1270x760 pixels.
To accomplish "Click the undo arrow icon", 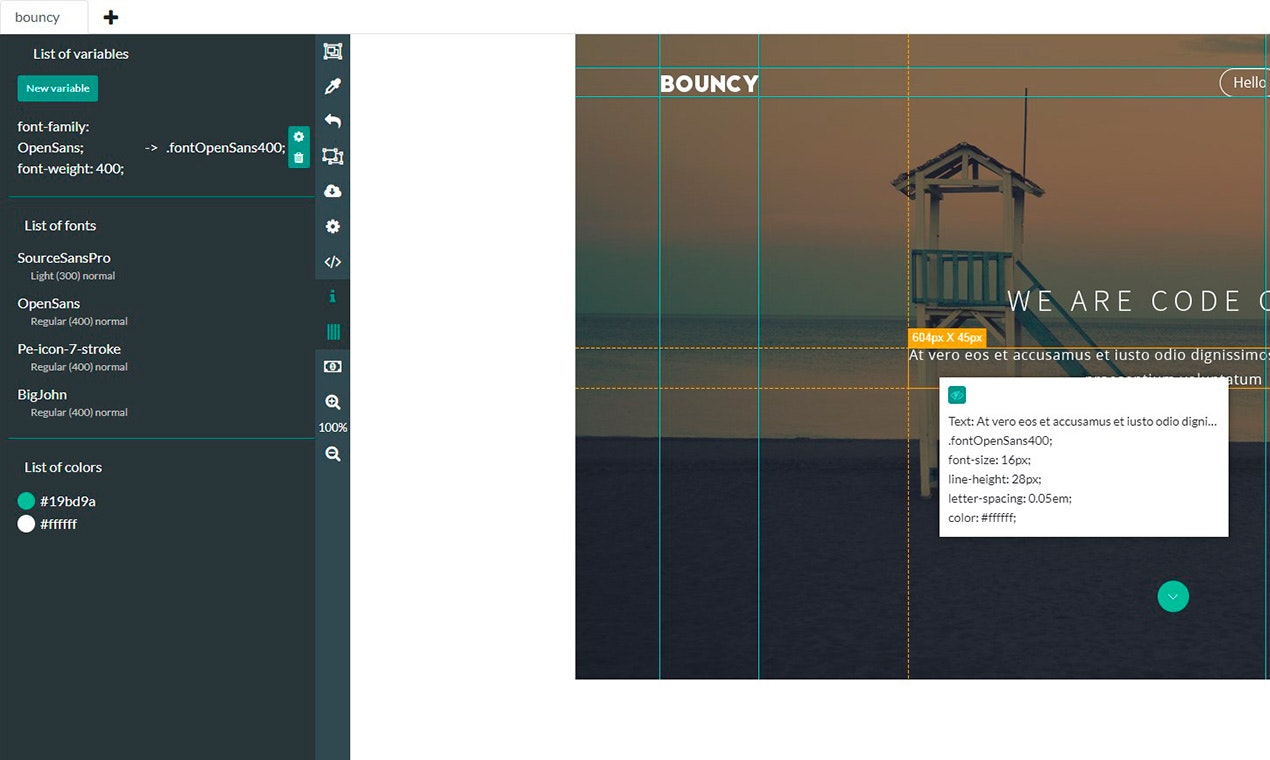I will point(333,121).
